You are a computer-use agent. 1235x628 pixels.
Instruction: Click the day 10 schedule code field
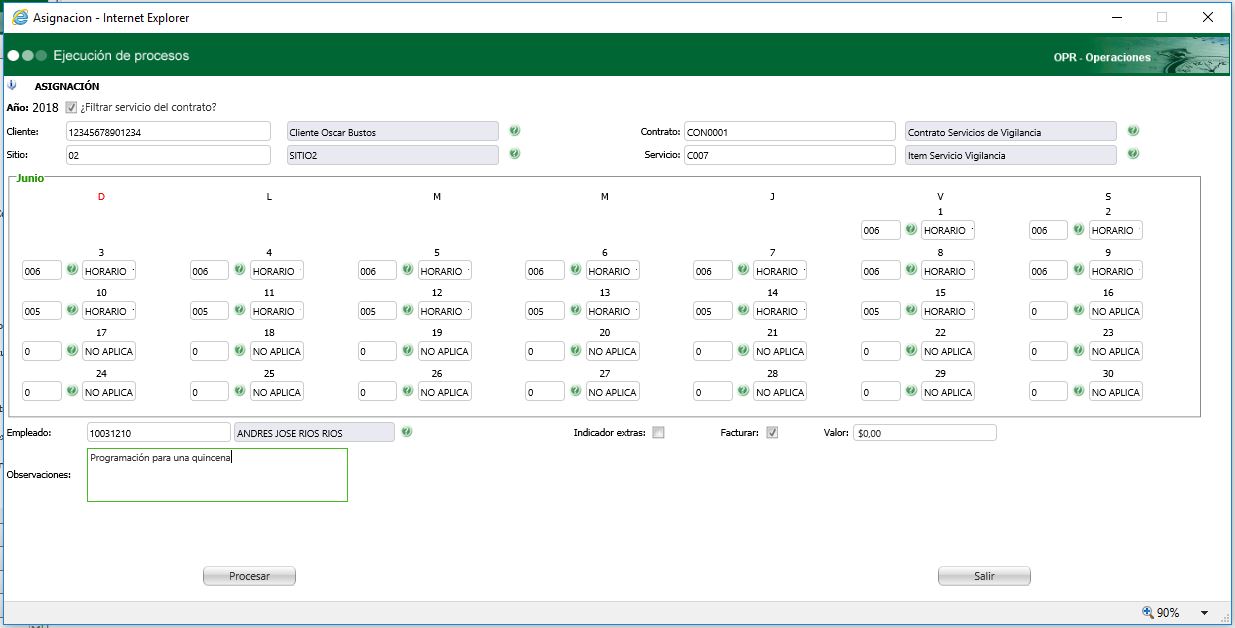pos(41,311)
